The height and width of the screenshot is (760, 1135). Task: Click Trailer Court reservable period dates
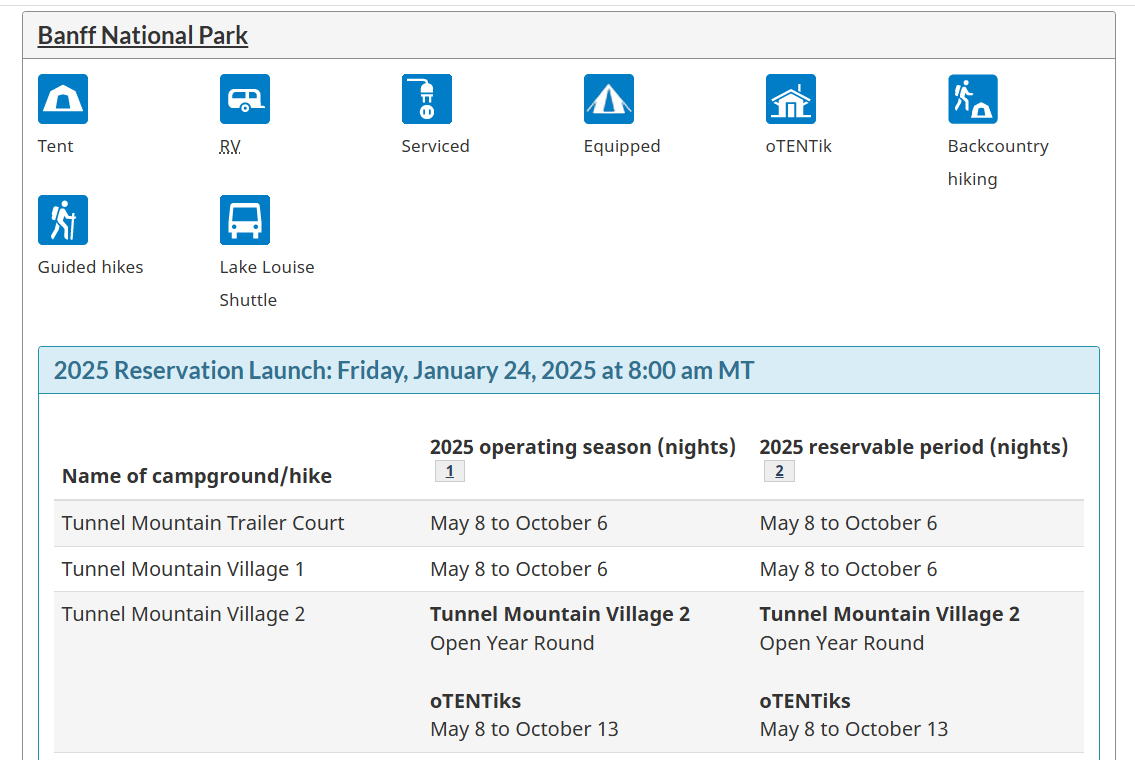tap(848, 523)
